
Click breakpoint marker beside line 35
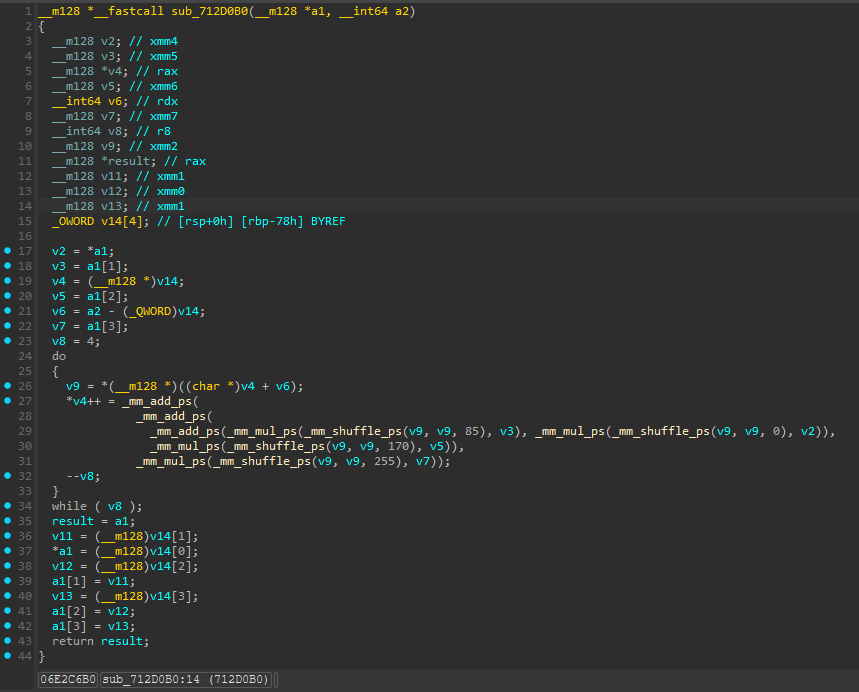coord(8,521)
